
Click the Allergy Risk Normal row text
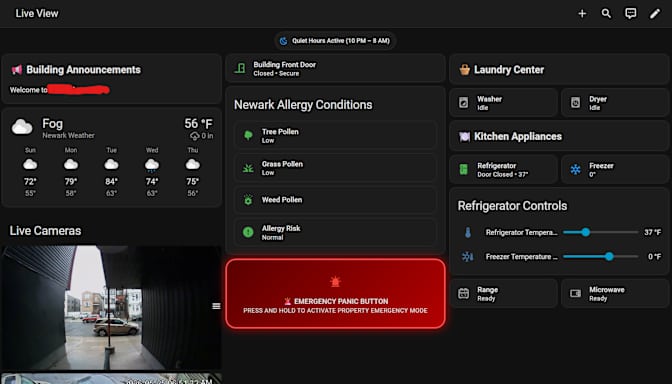tap(281, 232)
